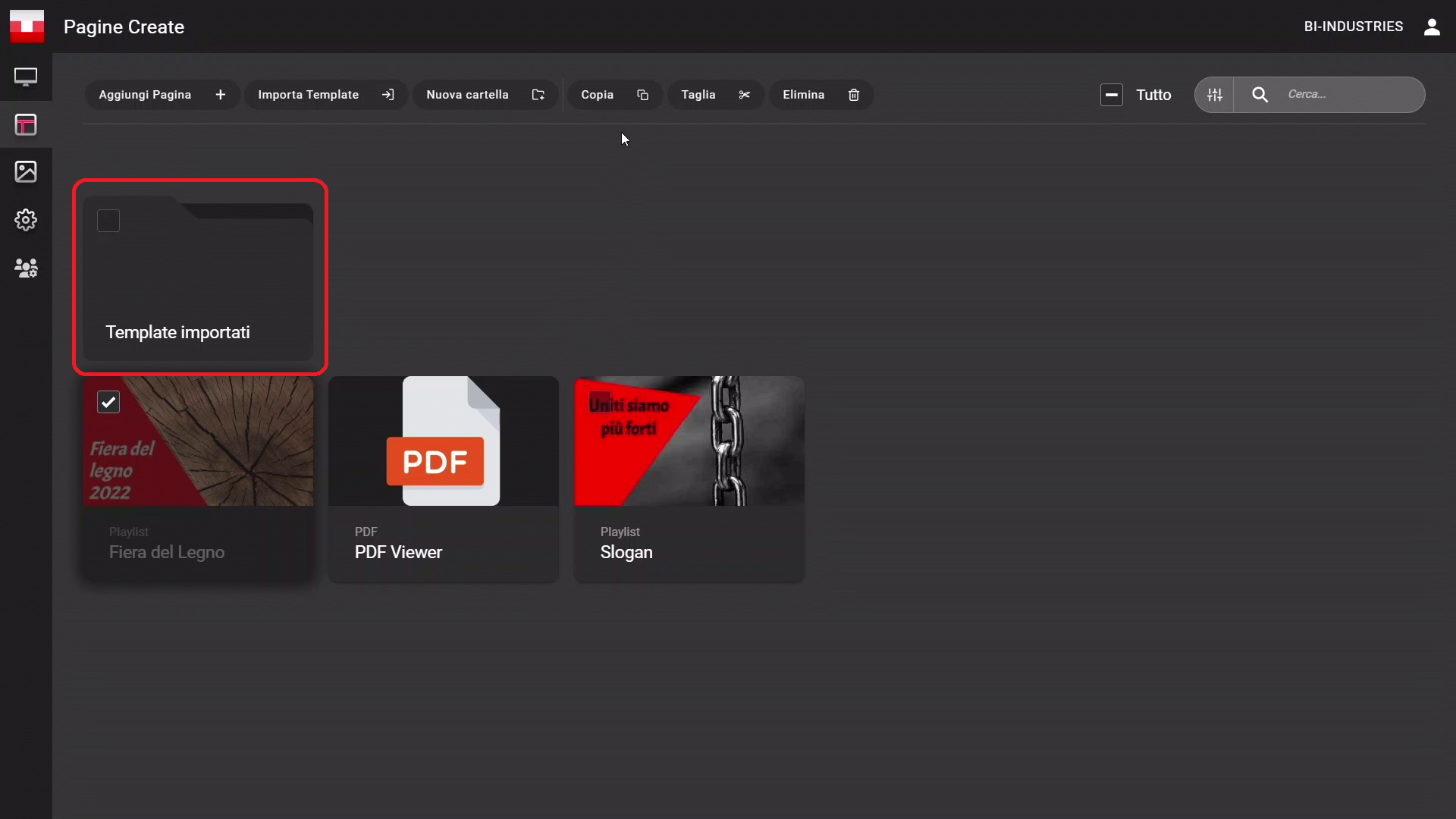Image resolution: width=1456 pixels, height=819 pixels.
Task: Create folder with Nuova cartella
Action: (x=485, y=95)
